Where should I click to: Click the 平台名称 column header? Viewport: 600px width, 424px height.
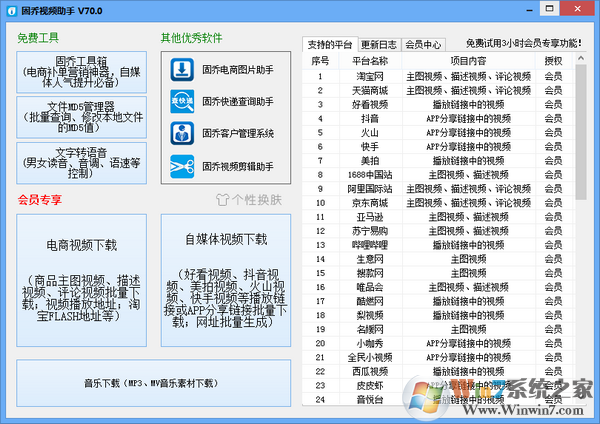pyautogui.click(x=368, y=61)
